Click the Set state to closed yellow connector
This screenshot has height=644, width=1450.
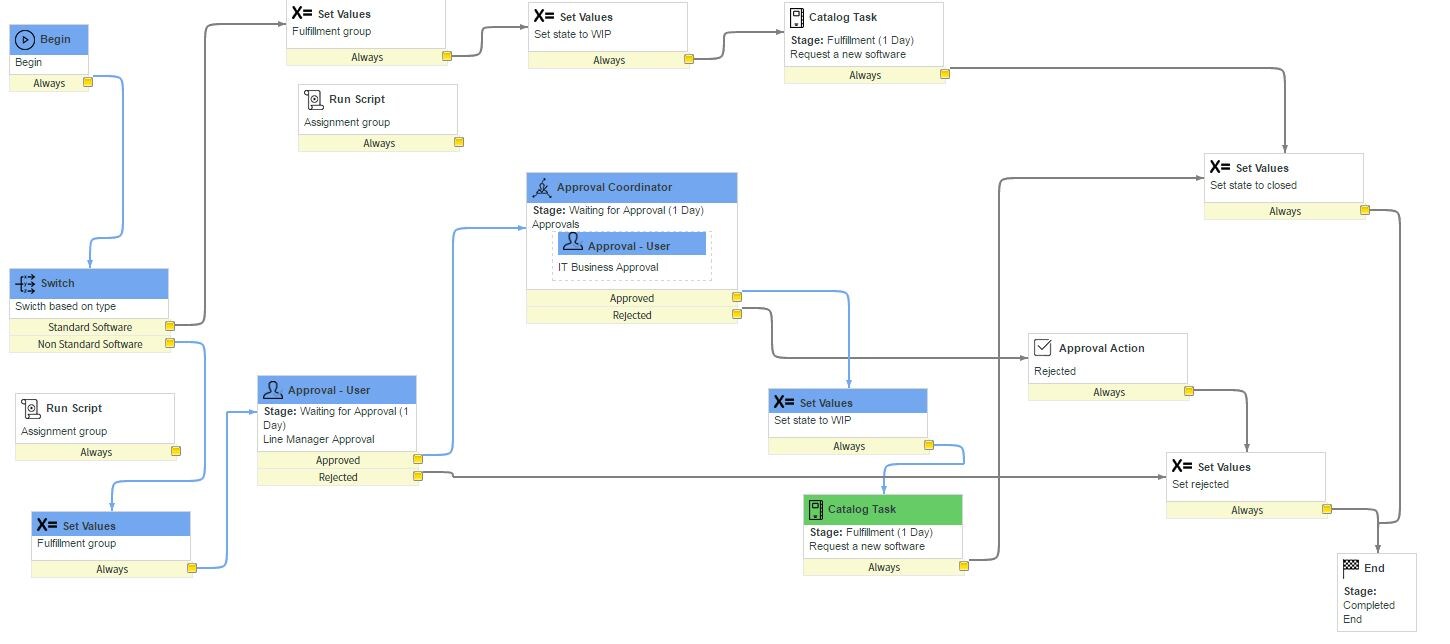1364,210
